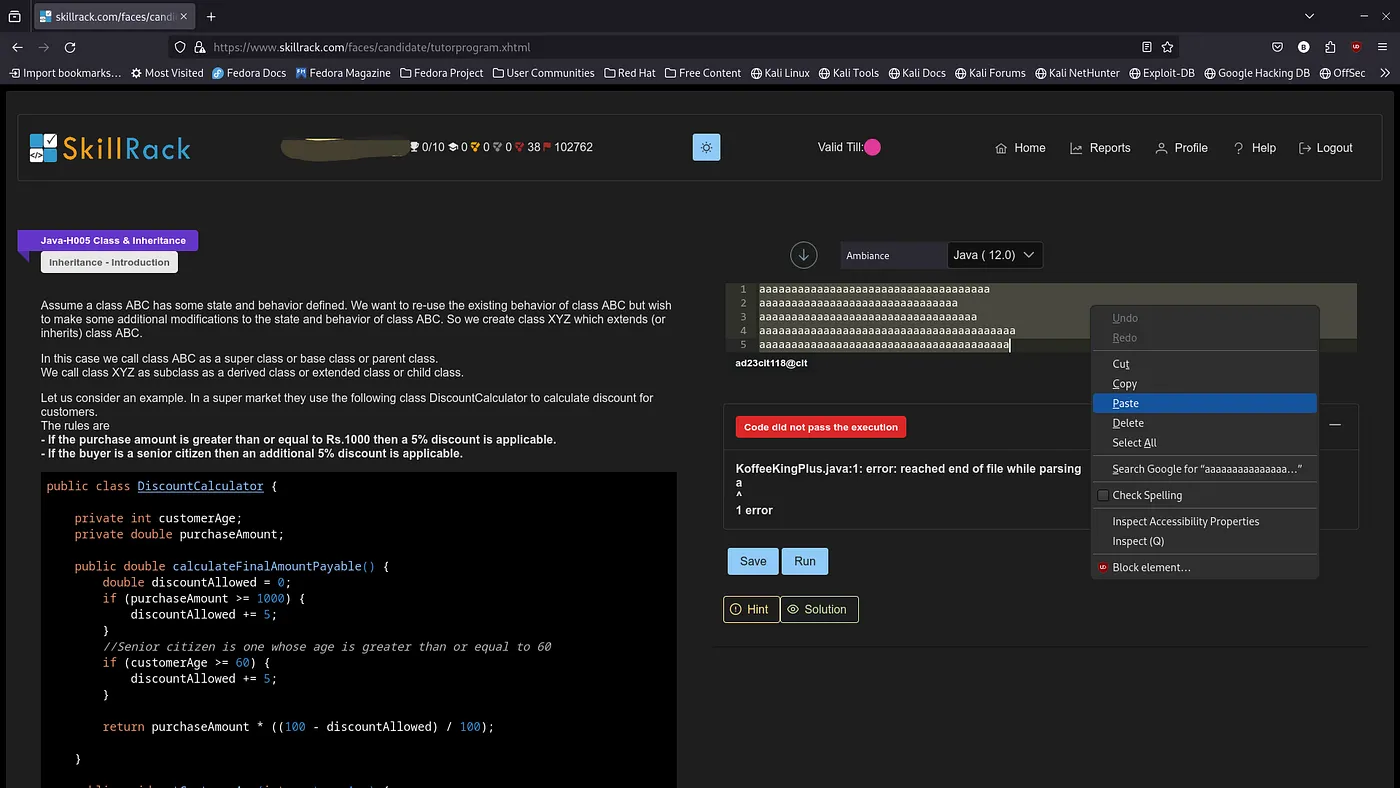Open the Kali Docs bookmark
The width and height of the screenshot is (1400, 788).
[916, 73]
